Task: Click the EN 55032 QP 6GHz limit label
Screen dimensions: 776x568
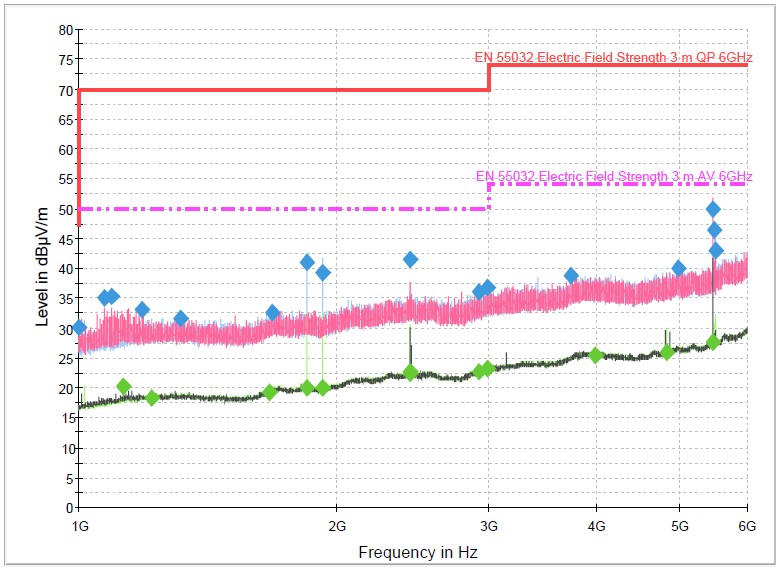Action: (613, 57)
